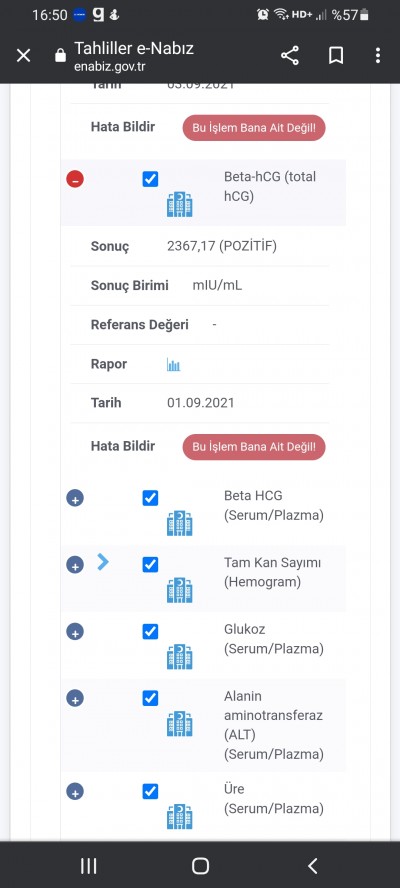The height and width of the screenshot is (888, 400).
Task: Tap the padlock site security icon
Action: click(x=60, y=56)
